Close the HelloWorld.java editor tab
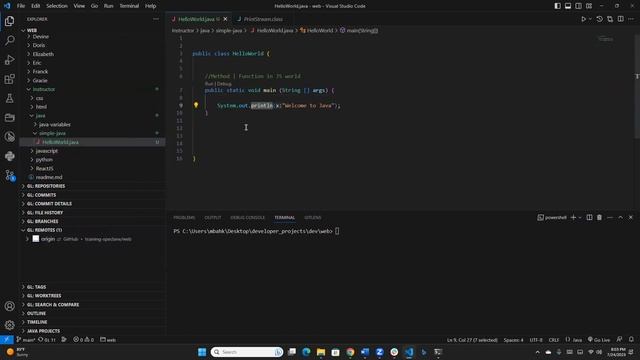Viewport: 640px width, 360px height. coord(225,19)
